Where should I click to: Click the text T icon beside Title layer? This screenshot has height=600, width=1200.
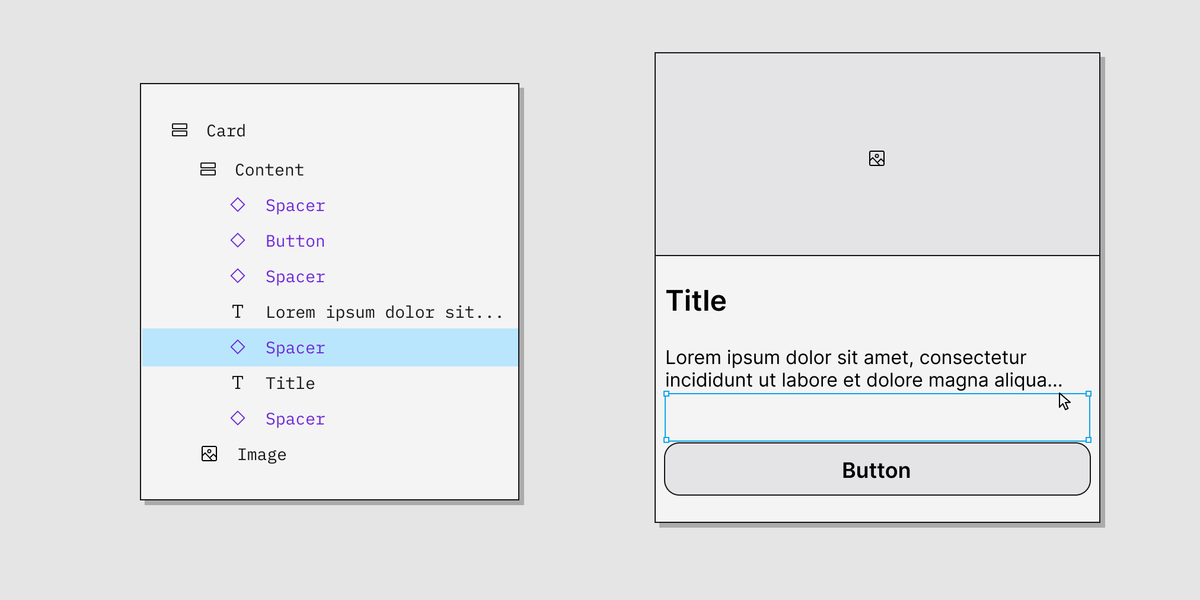pyautogui.click(x=238, y=382)
